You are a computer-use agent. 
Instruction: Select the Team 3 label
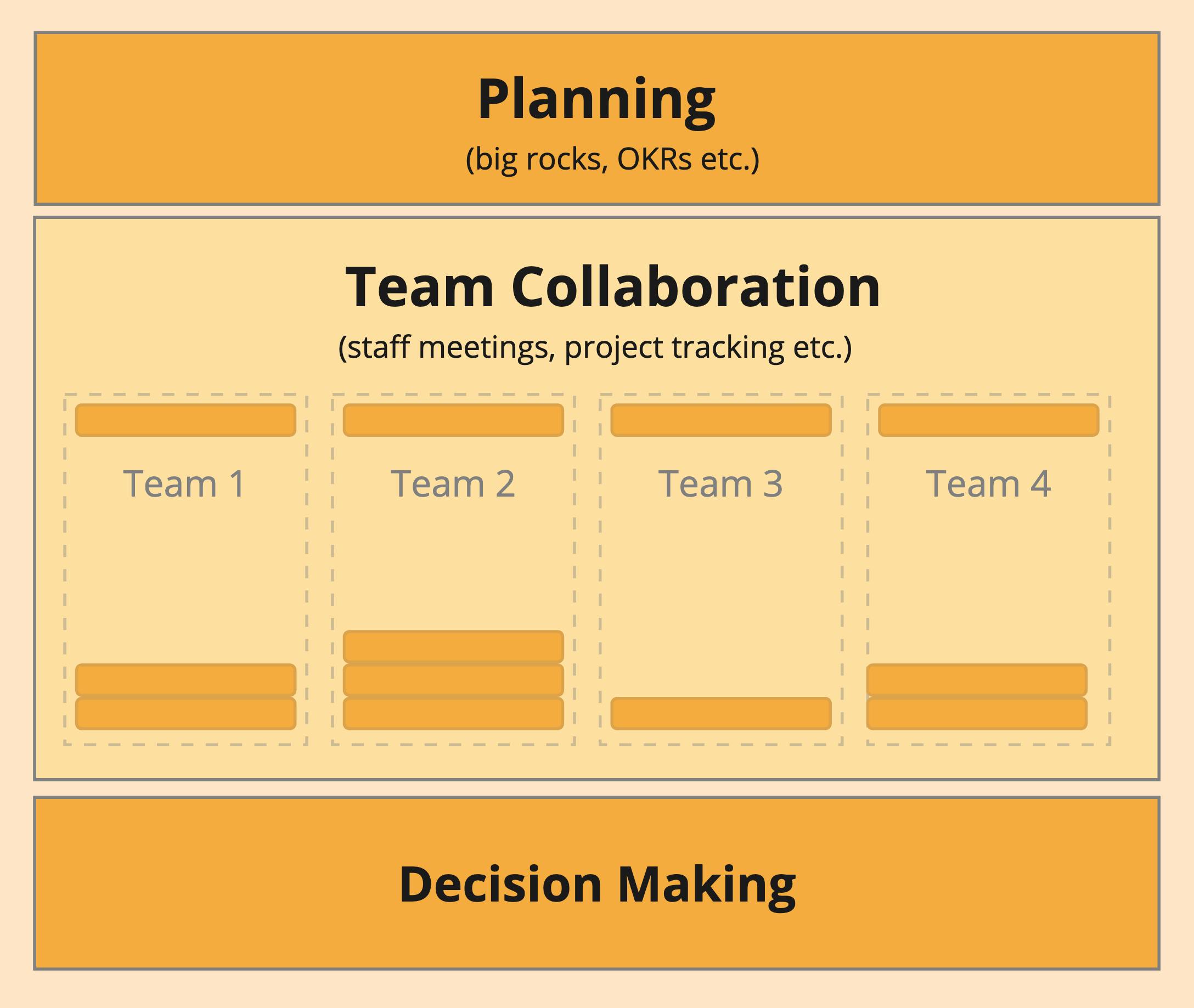click(720, 484)
